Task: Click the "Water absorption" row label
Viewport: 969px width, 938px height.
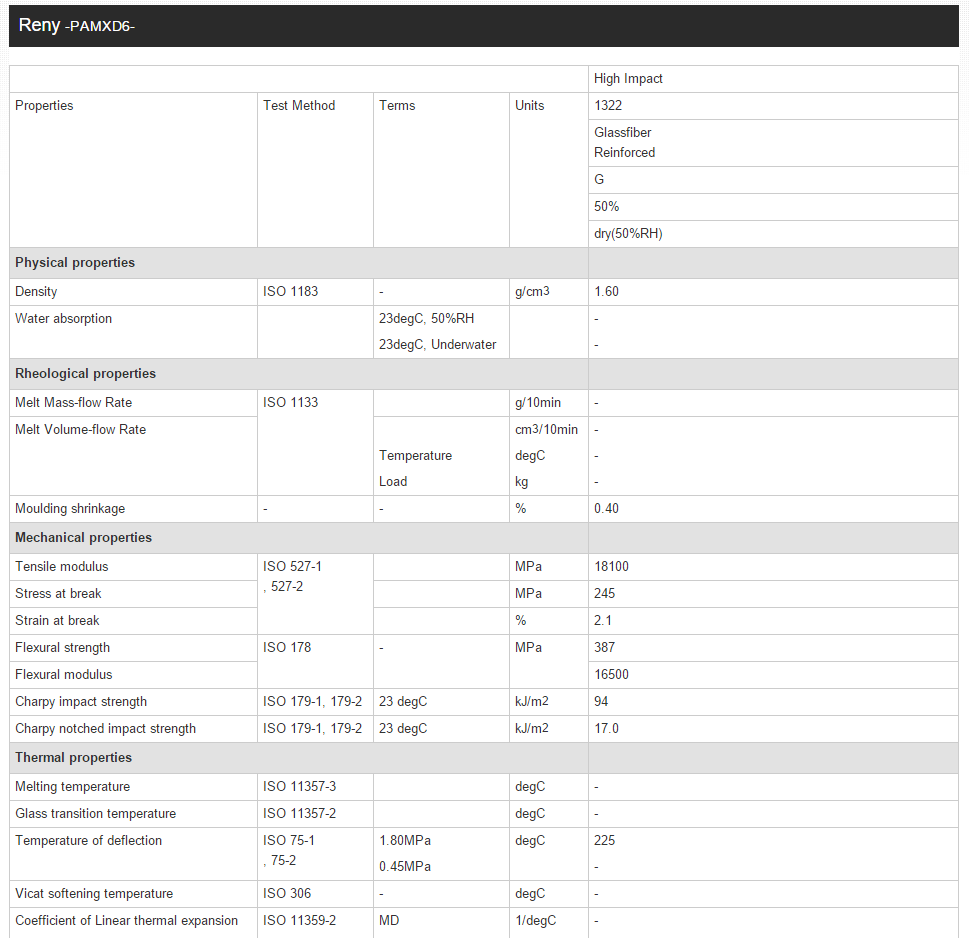Action: coord(64,319)
